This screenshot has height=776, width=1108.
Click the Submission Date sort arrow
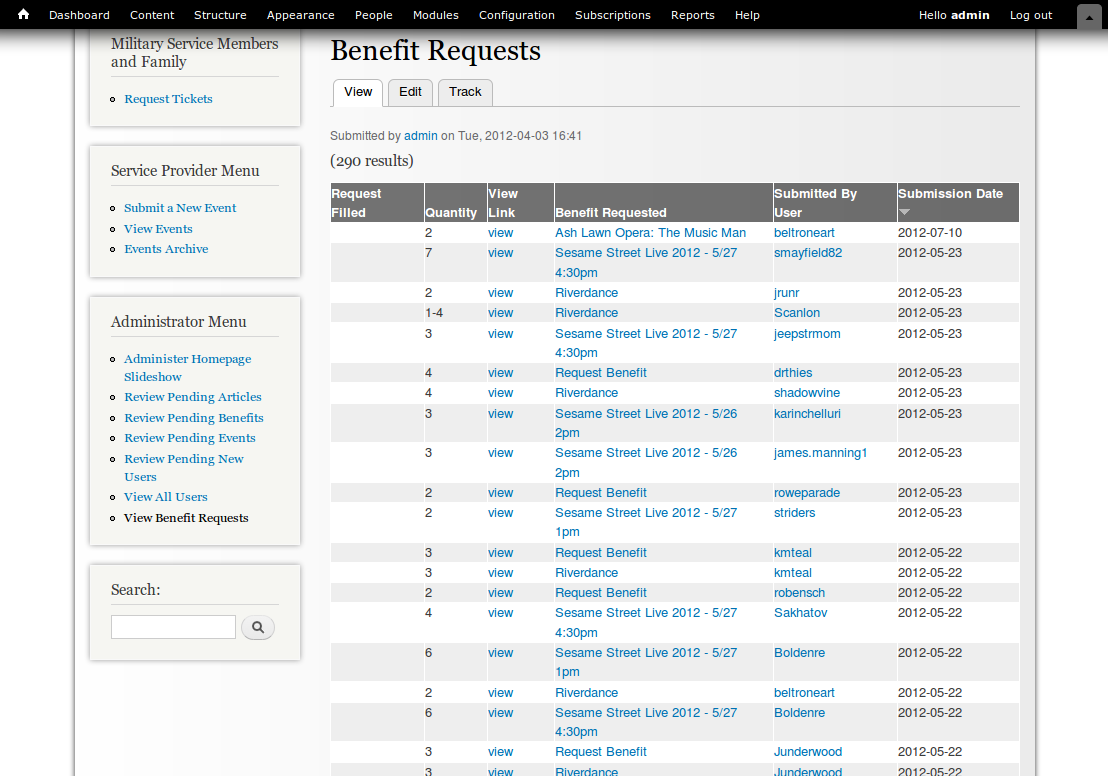point(905,212)
